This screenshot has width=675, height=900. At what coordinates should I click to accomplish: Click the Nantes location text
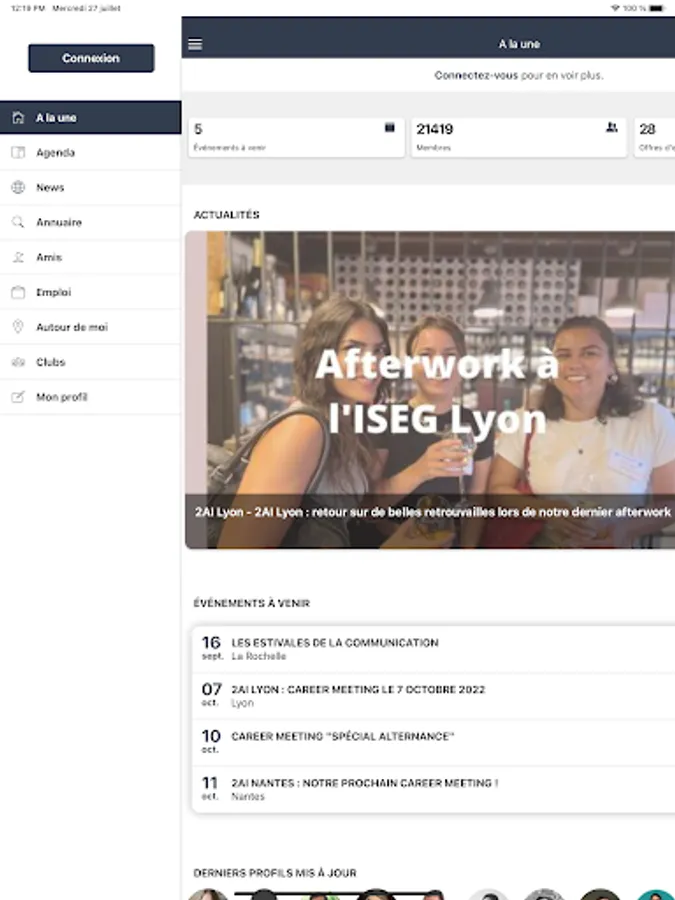click(248, 797)
